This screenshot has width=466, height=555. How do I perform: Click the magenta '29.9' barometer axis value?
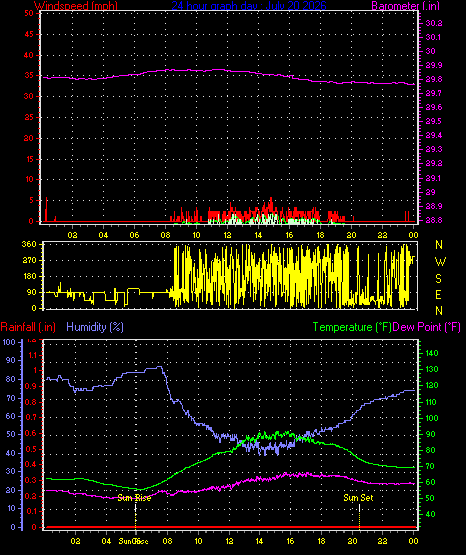click(434, 65)
